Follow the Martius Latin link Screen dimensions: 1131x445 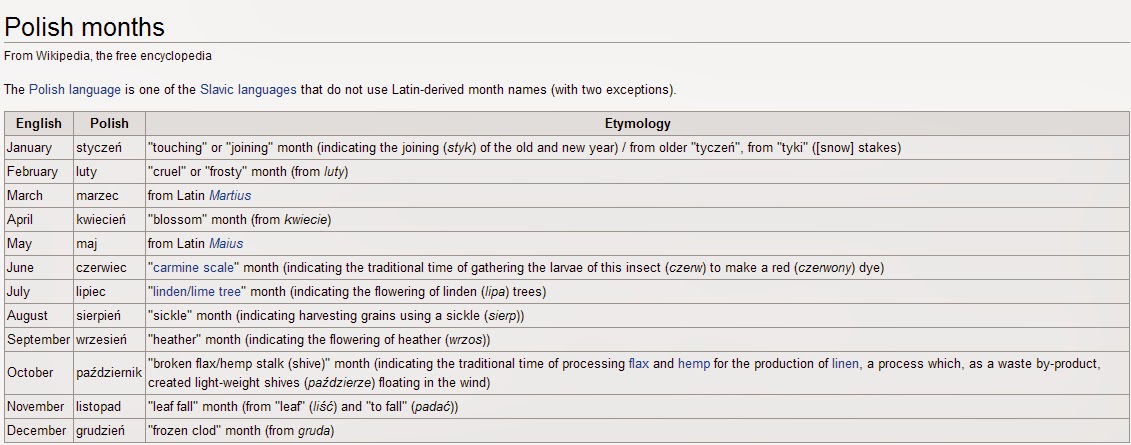coord(230,195)
